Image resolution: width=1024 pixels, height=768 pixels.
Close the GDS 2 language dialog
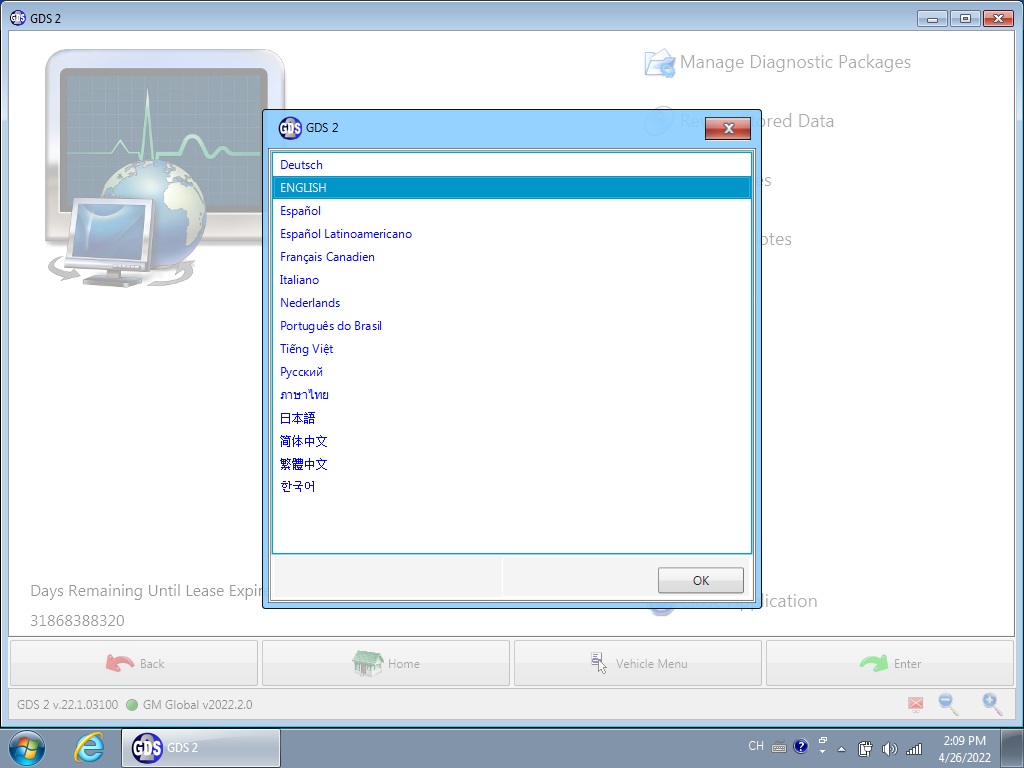pos(727,128)
